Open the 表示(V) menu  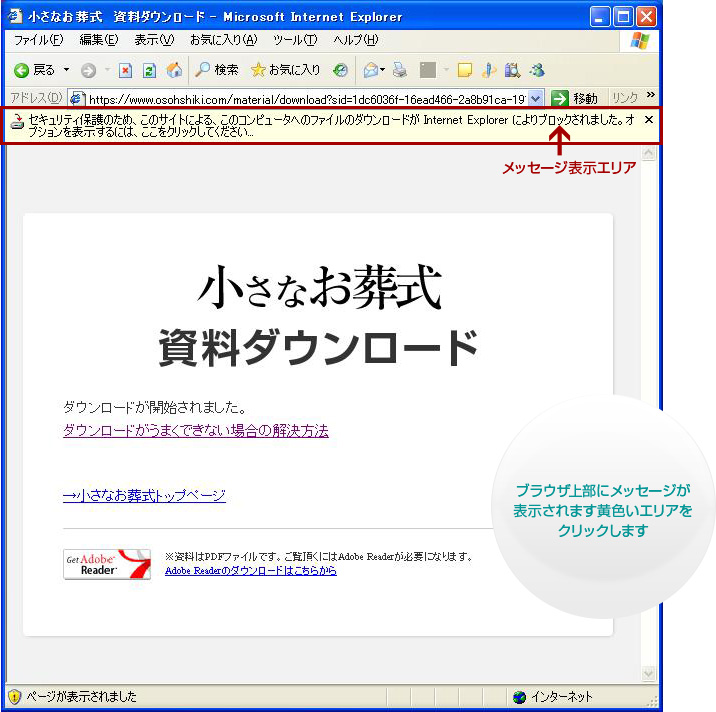tap(154, 40)
